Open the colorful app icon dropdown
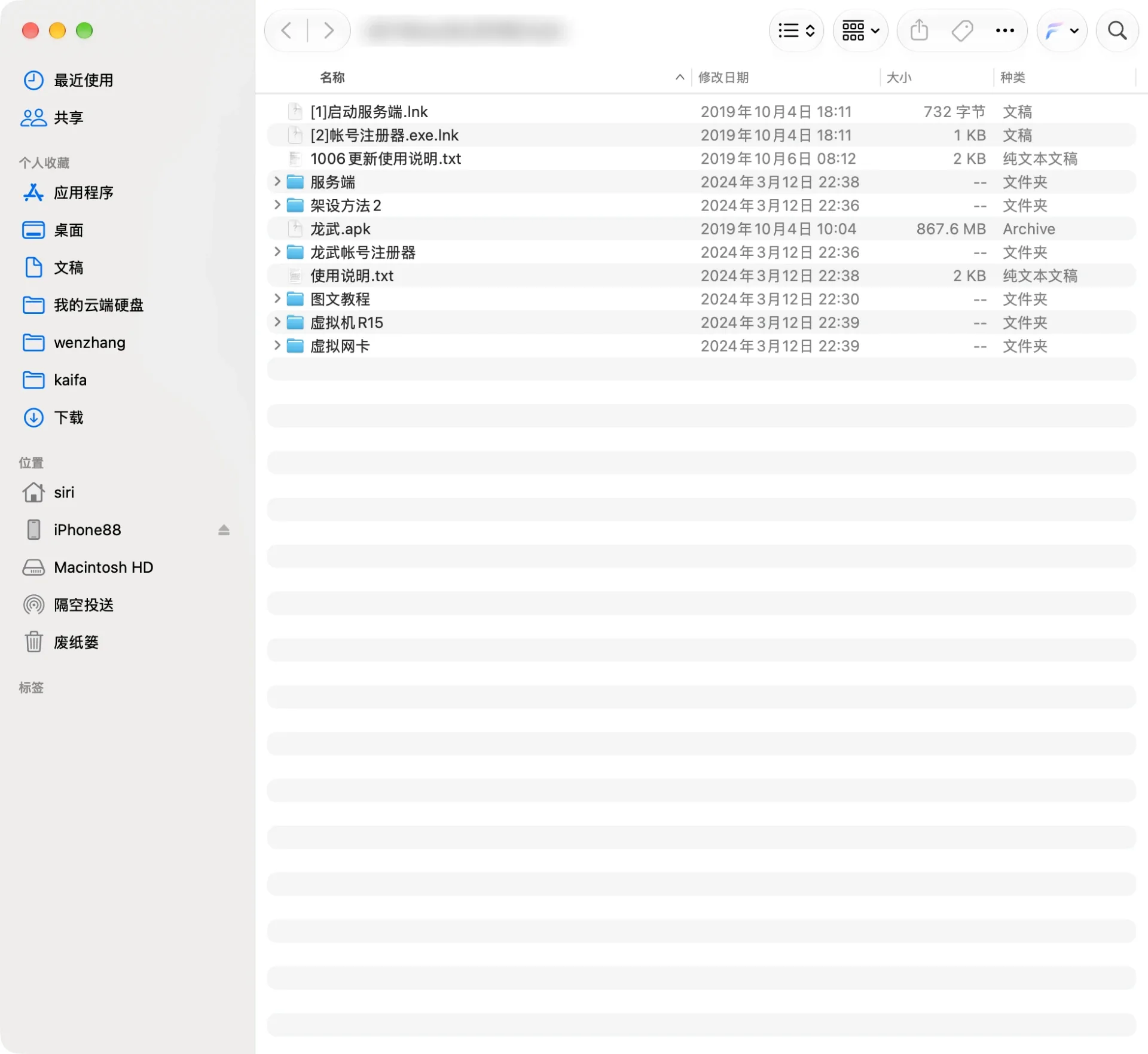Image resolution: width=1148 pixels, height=1054 pixels. pos(1062,30)
